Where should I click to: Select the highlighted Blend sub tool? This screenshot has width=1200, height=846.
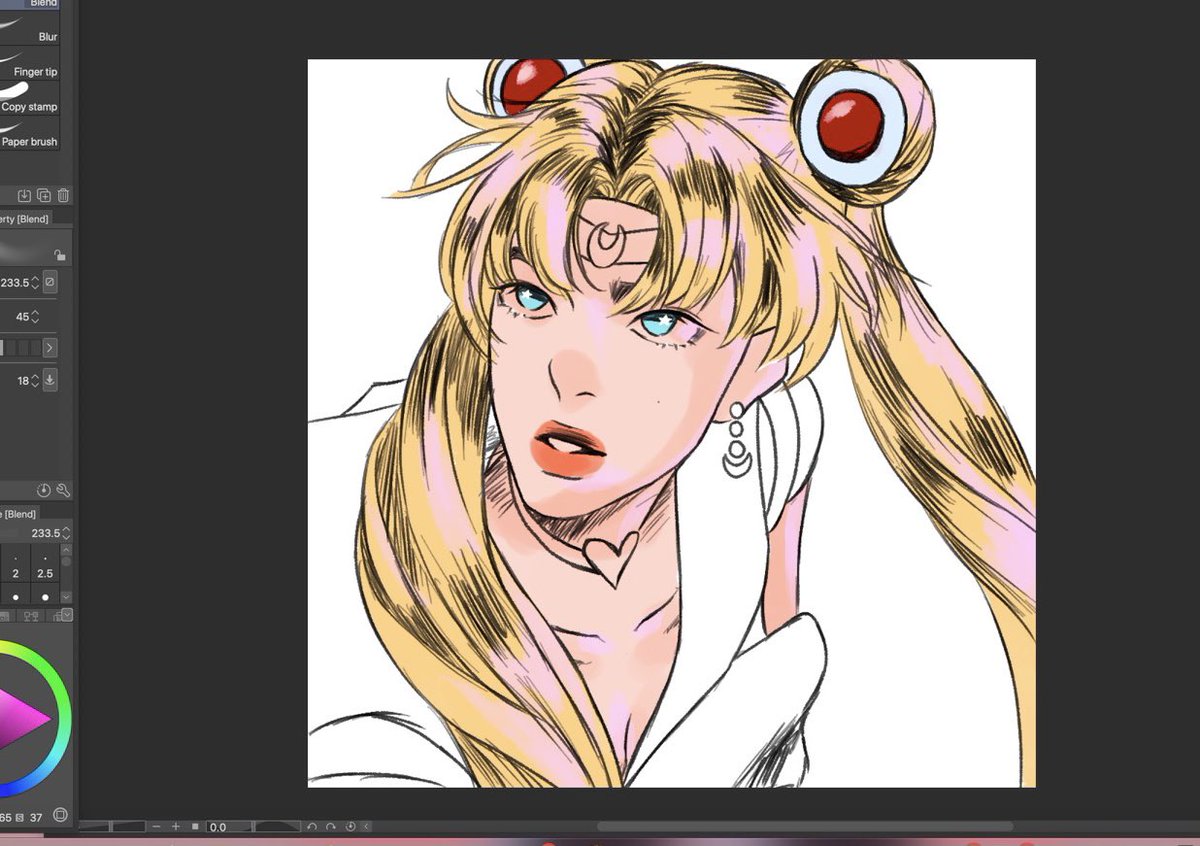pyautogui.click(x=30, y=4)
